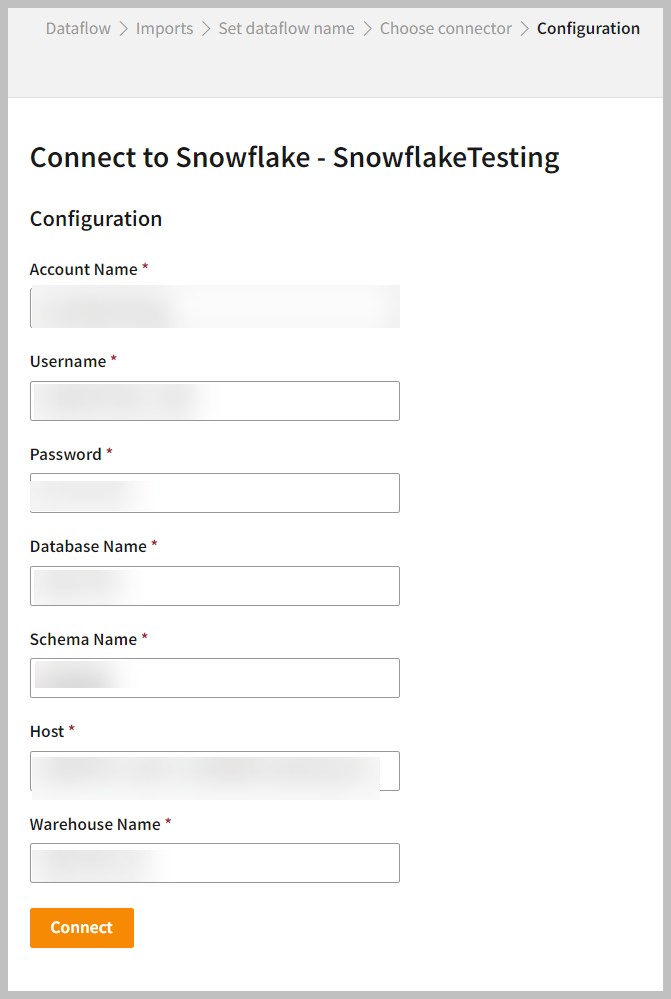Screen dimensions: 671x999
Task: Click the Account Name field label
Action: [84, 269]
